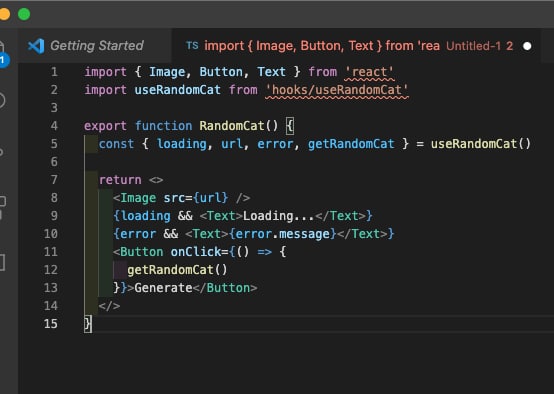Click the Button identifier in import statement
The image size is (554, 394).
[221, 72]
